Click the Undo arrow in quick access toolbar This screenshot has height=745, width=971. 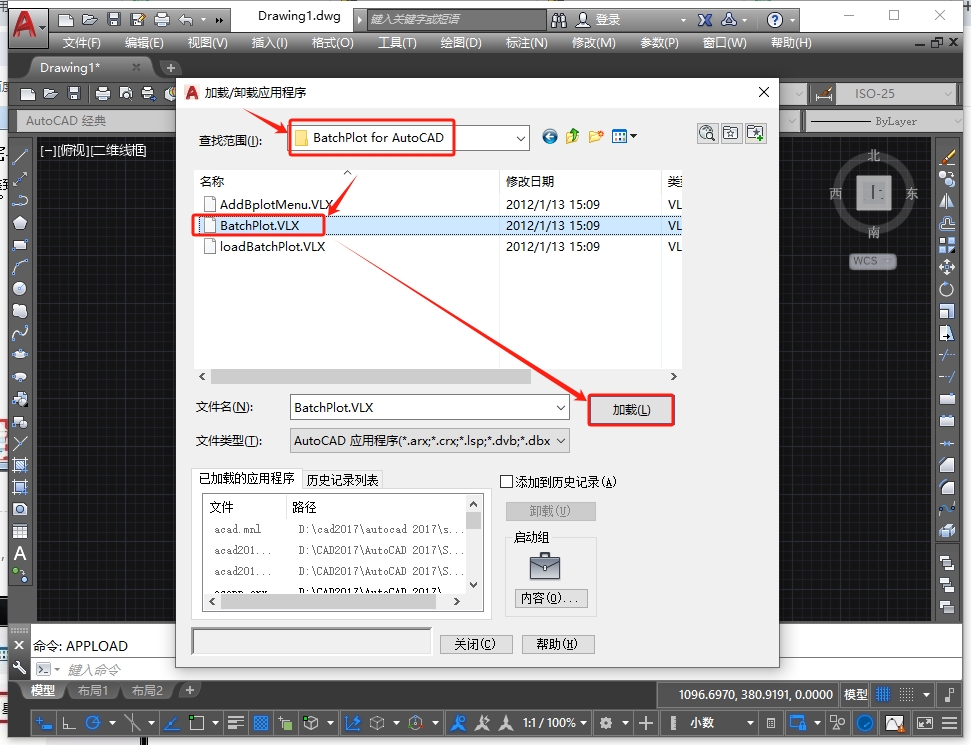click(x=186, y=20)
